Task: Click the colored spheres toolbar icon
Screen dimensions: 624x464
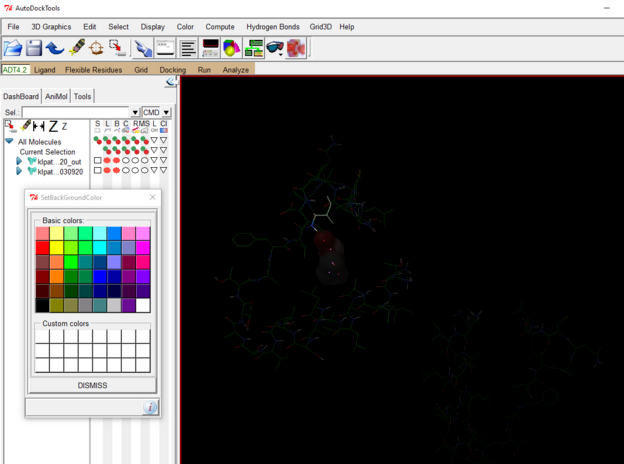Action: 231,48
